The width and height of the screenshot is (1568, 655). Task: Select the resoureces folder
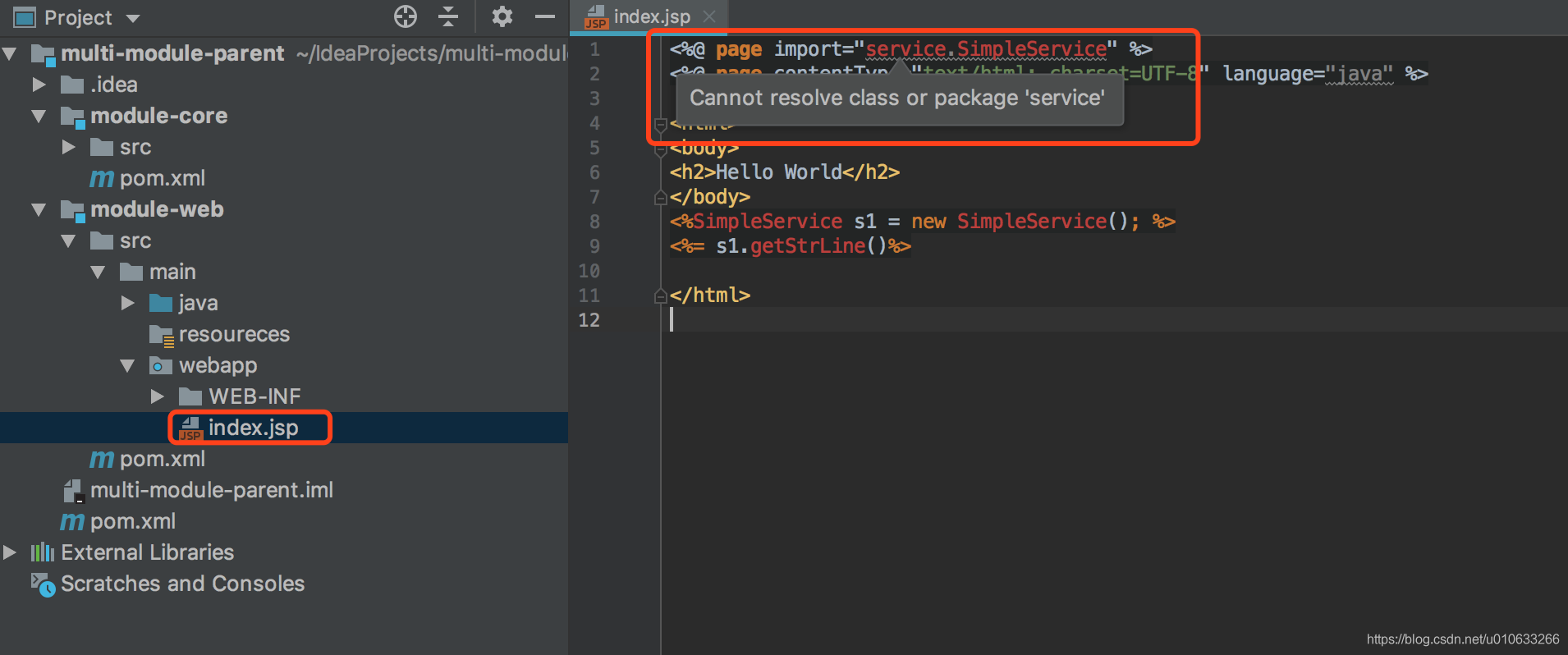pos(219,334)
